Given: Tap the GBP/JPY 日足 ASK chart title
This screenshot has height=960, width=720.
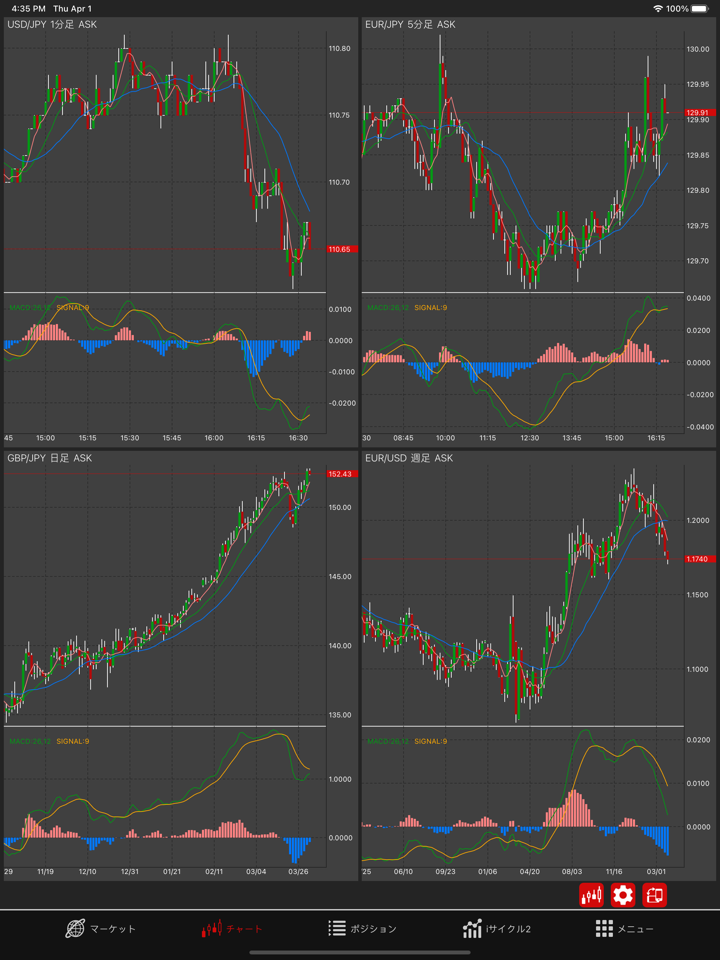Looking at the screenshot, I should point(50,458).
